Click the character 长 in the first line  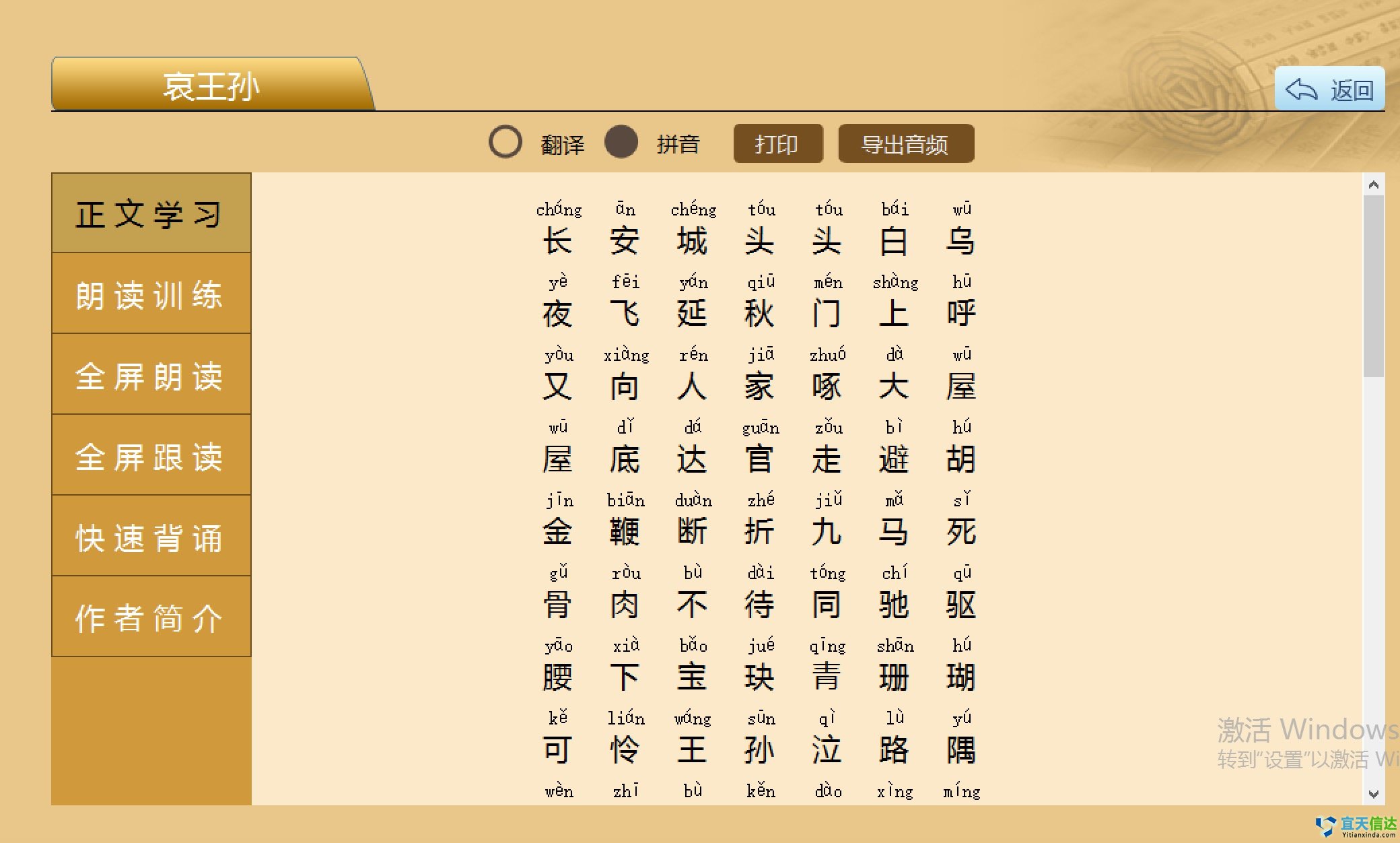coord(557,241)
